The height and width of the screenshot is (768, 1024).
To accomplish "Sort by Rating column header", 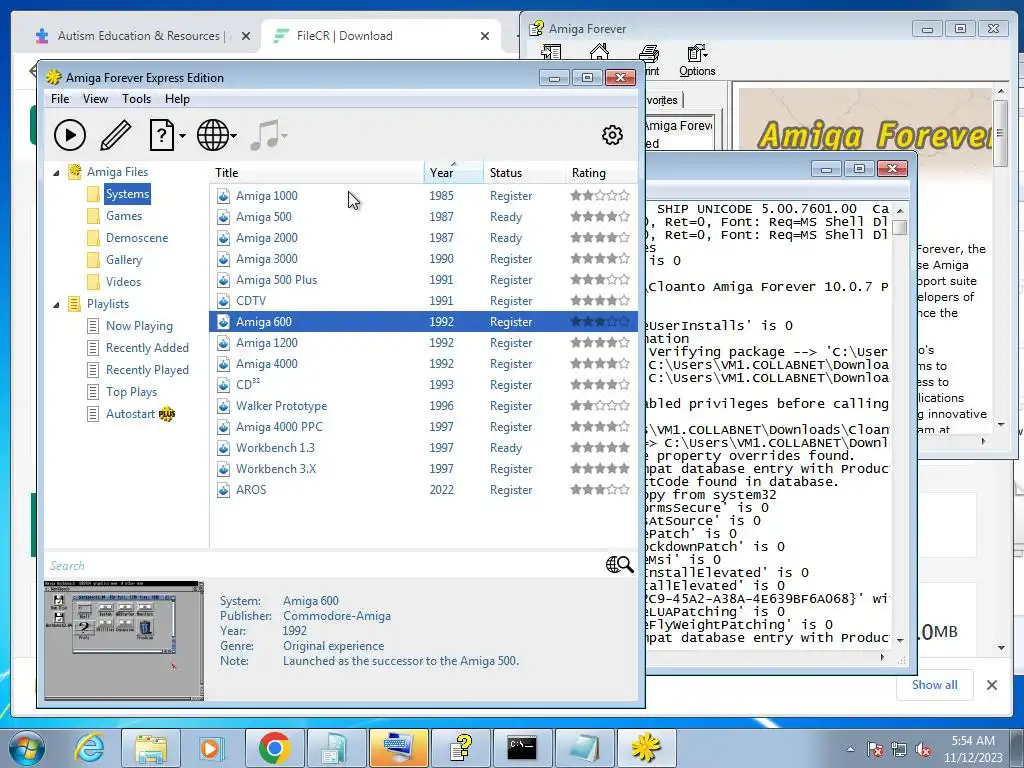I will [x=601, y=172].
